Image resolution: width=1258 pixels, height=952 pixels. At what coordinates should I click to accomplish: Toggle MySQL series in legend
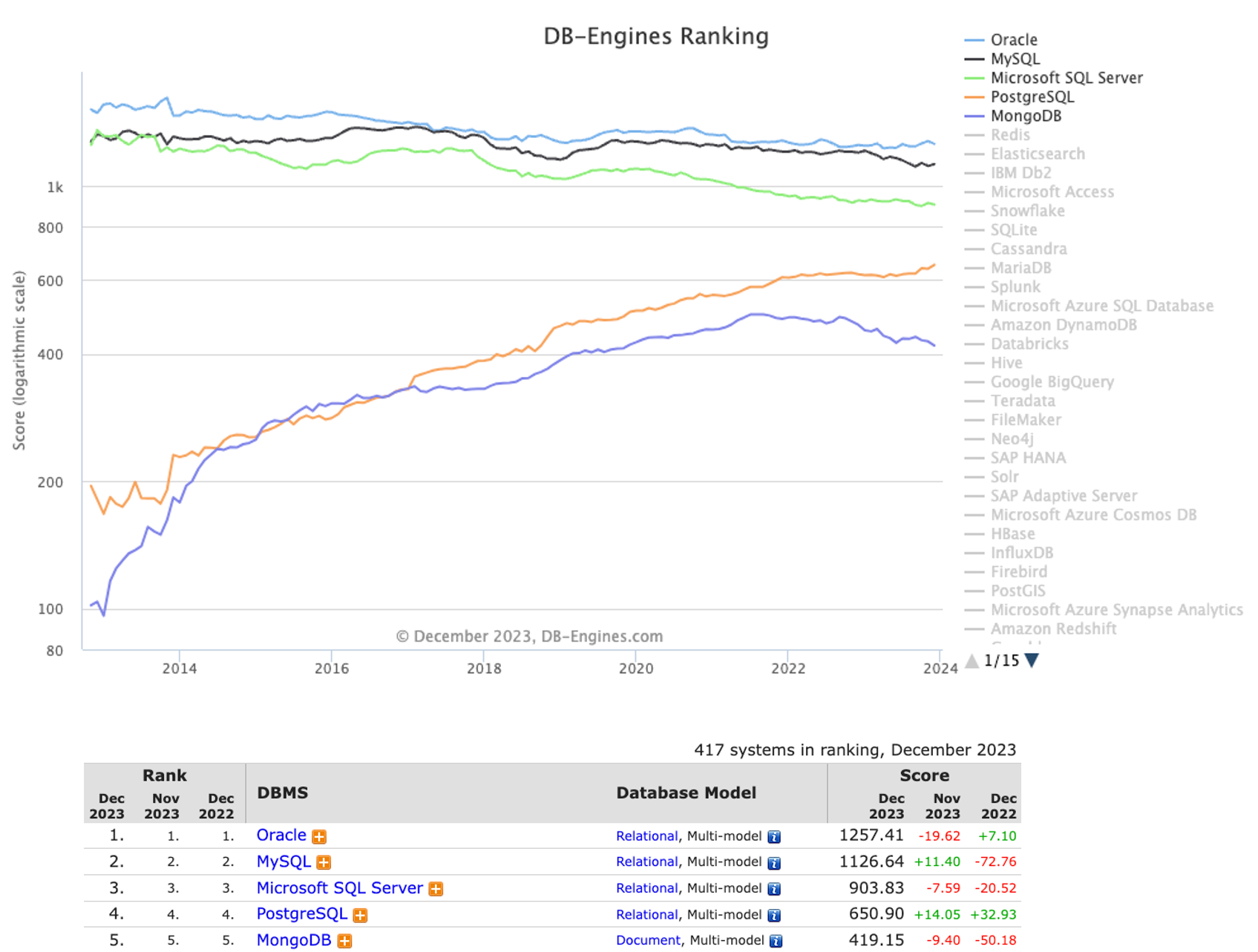click(x=1002, y=59)
